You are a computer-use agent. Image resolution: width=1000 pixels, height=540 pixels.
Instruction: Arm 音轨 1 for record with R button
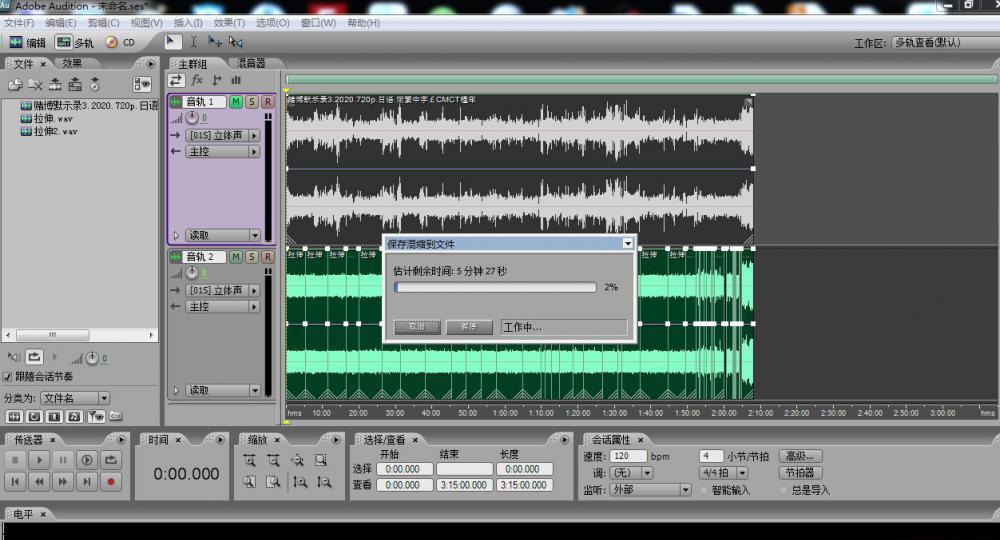point(268,102)
